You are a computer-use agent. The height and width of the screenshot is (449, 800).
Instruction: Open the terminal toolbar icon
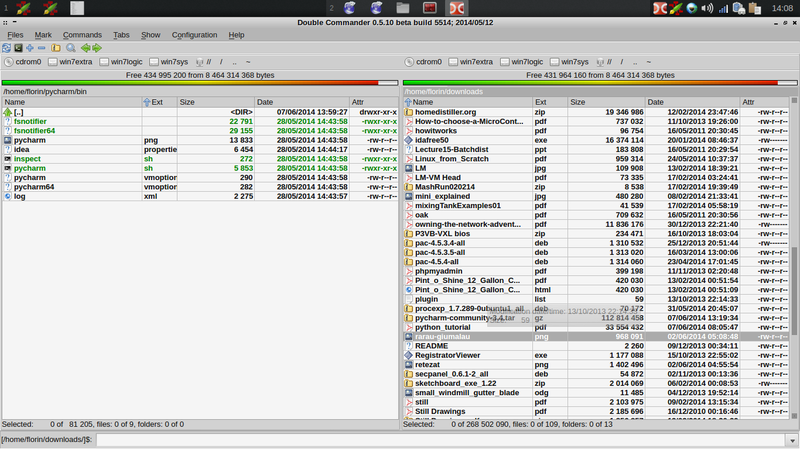pyautogui.click(x=18, y=48)
